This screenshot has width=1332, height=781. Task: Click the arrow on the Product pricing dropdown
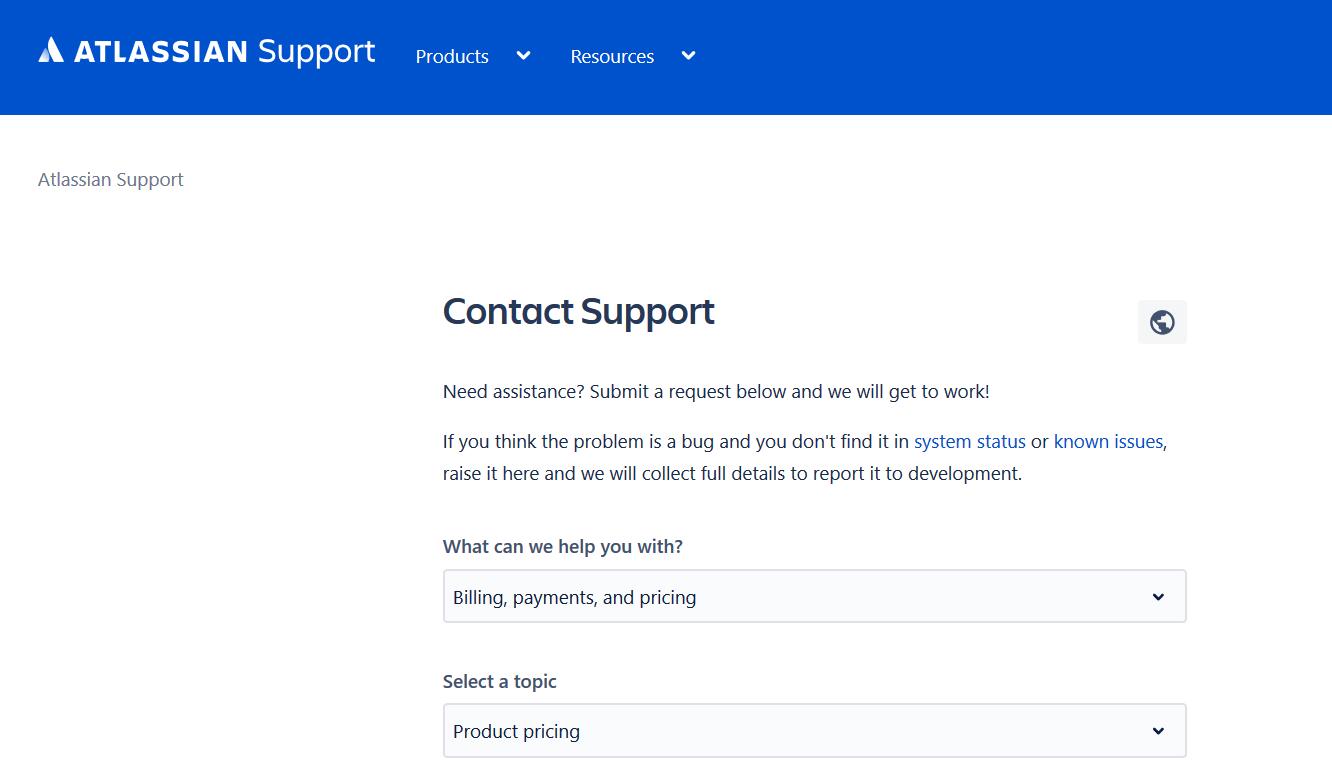pyautogui.click(x=1159, y=730)
